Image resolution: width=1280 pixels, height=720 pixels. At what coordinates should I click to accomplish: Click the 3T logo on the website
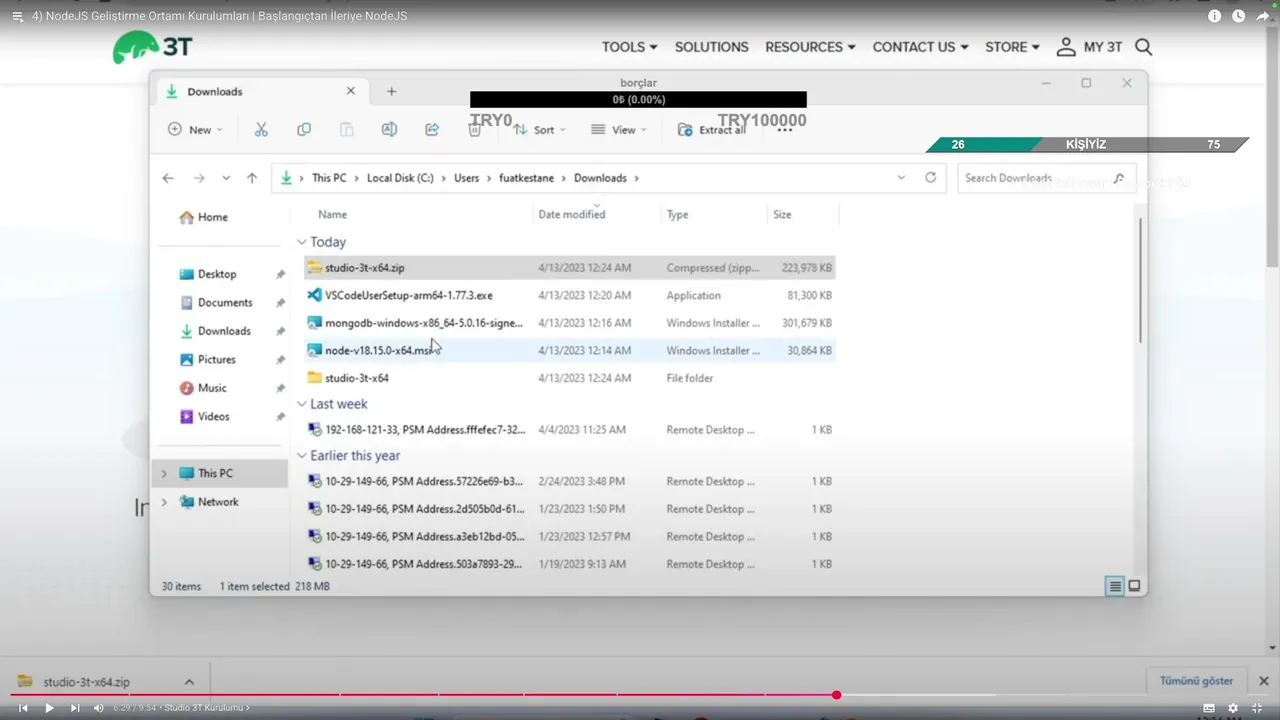[x=152, y=47]
